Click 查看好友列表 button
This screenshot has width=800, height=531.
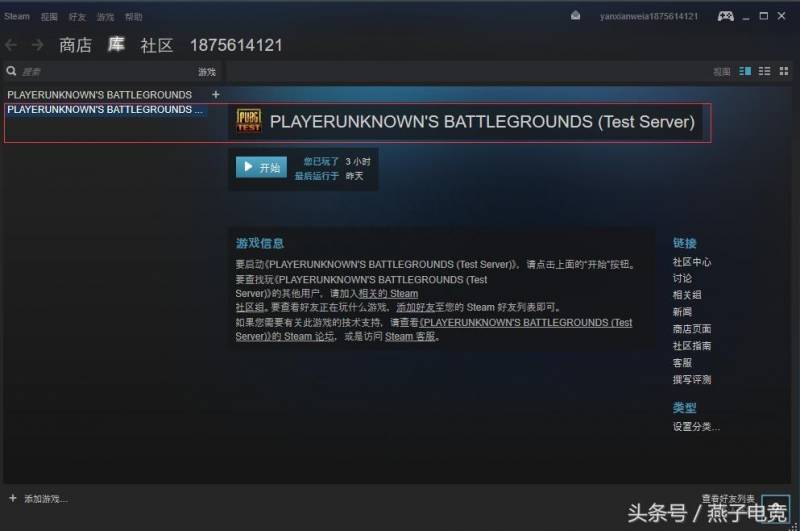[x=728, y=498]
